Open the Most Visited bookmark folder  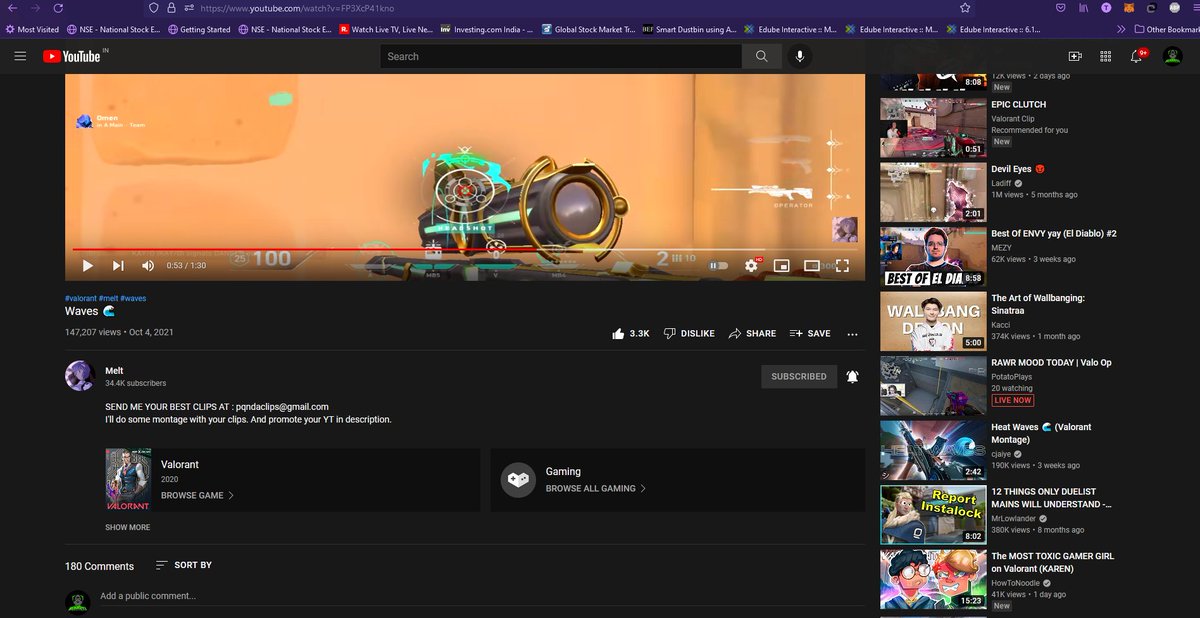pyautogui.click(x=33, y=29)
